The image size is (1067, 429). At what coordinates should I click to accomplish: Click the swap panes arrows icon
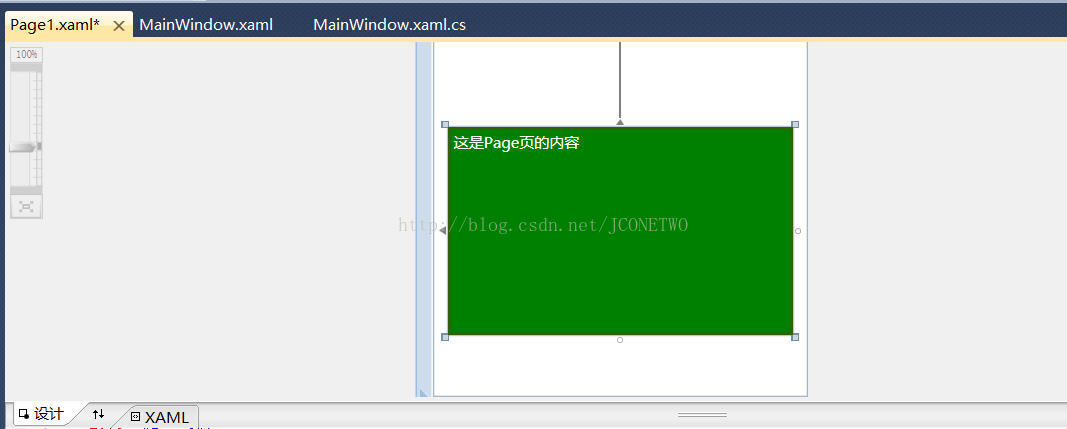[99, 414]
